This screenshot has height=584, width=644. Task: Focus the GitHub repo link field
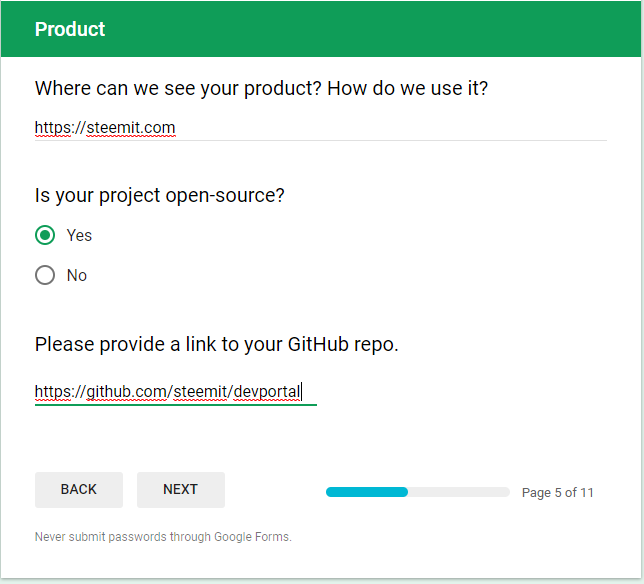(x=176, y=392)
